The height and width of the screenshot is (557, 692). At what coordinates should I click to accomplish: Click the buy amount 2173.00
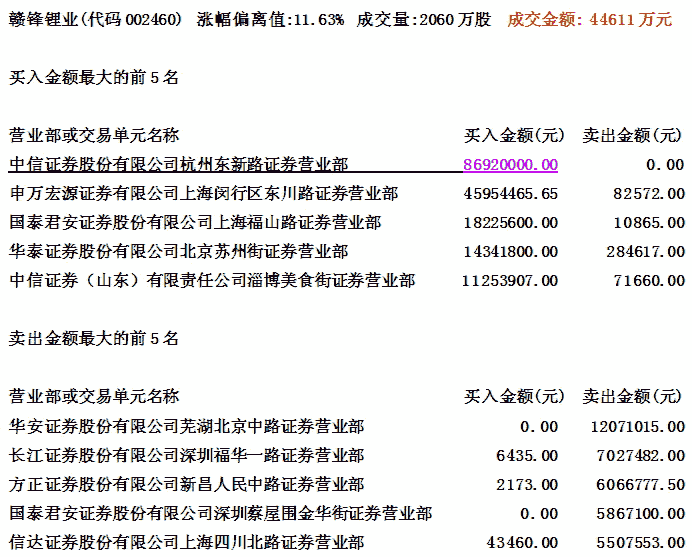(527, 485)
